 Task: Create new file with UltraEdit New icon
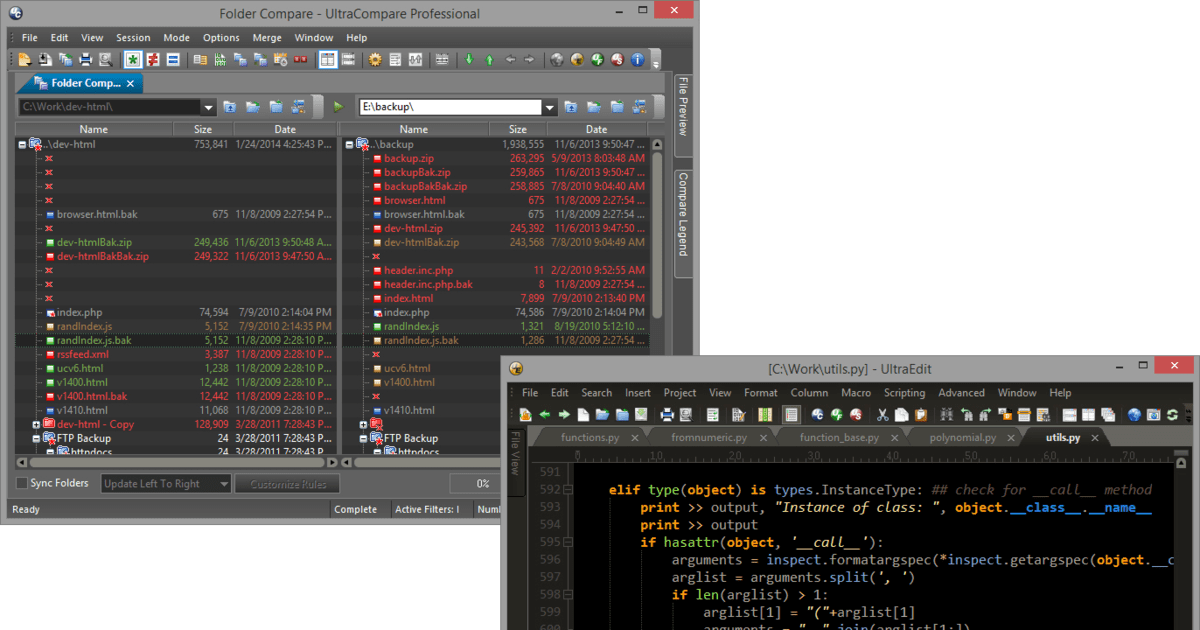[585, 413]
